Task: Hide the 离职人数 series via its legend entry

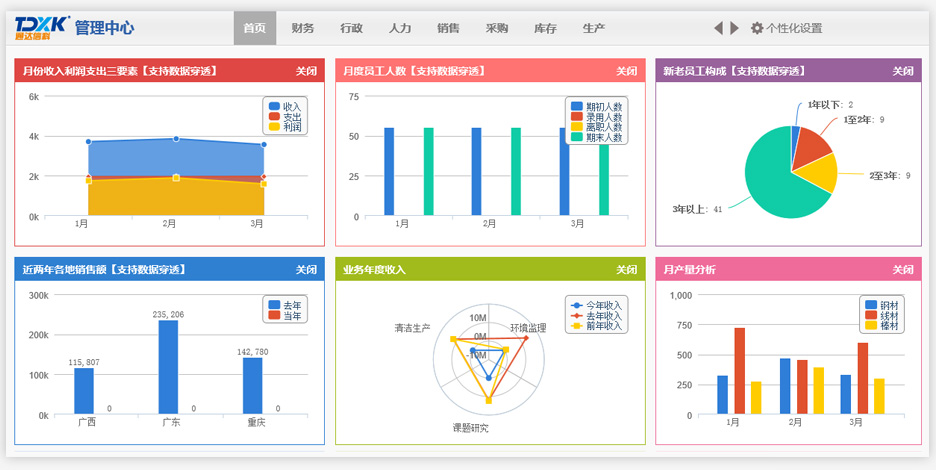Action: coord(597,128)
